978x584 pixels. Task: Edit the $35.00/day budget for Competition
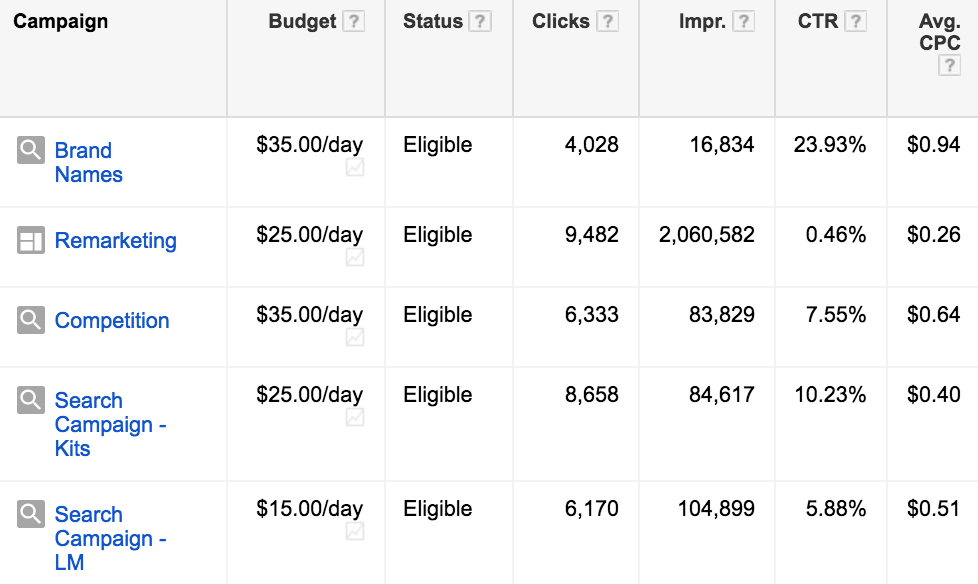[309, 315]
